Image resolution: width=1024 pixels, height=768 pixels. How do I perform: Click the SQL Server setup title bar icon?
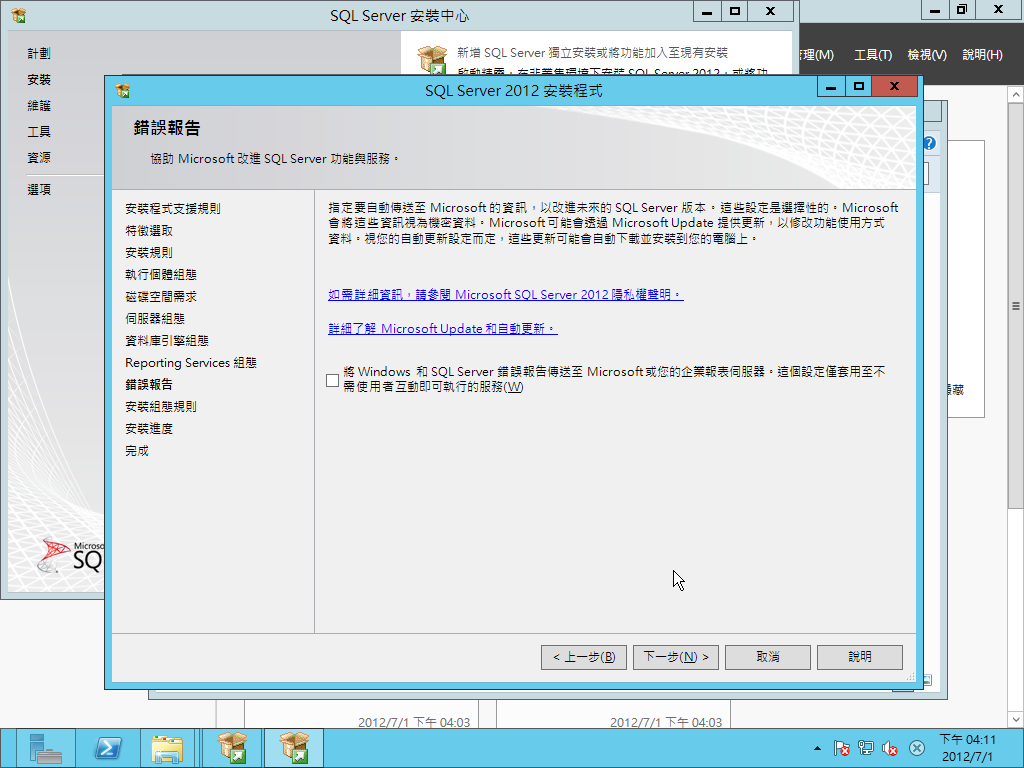pyautogui.click(x=123, y=90)
